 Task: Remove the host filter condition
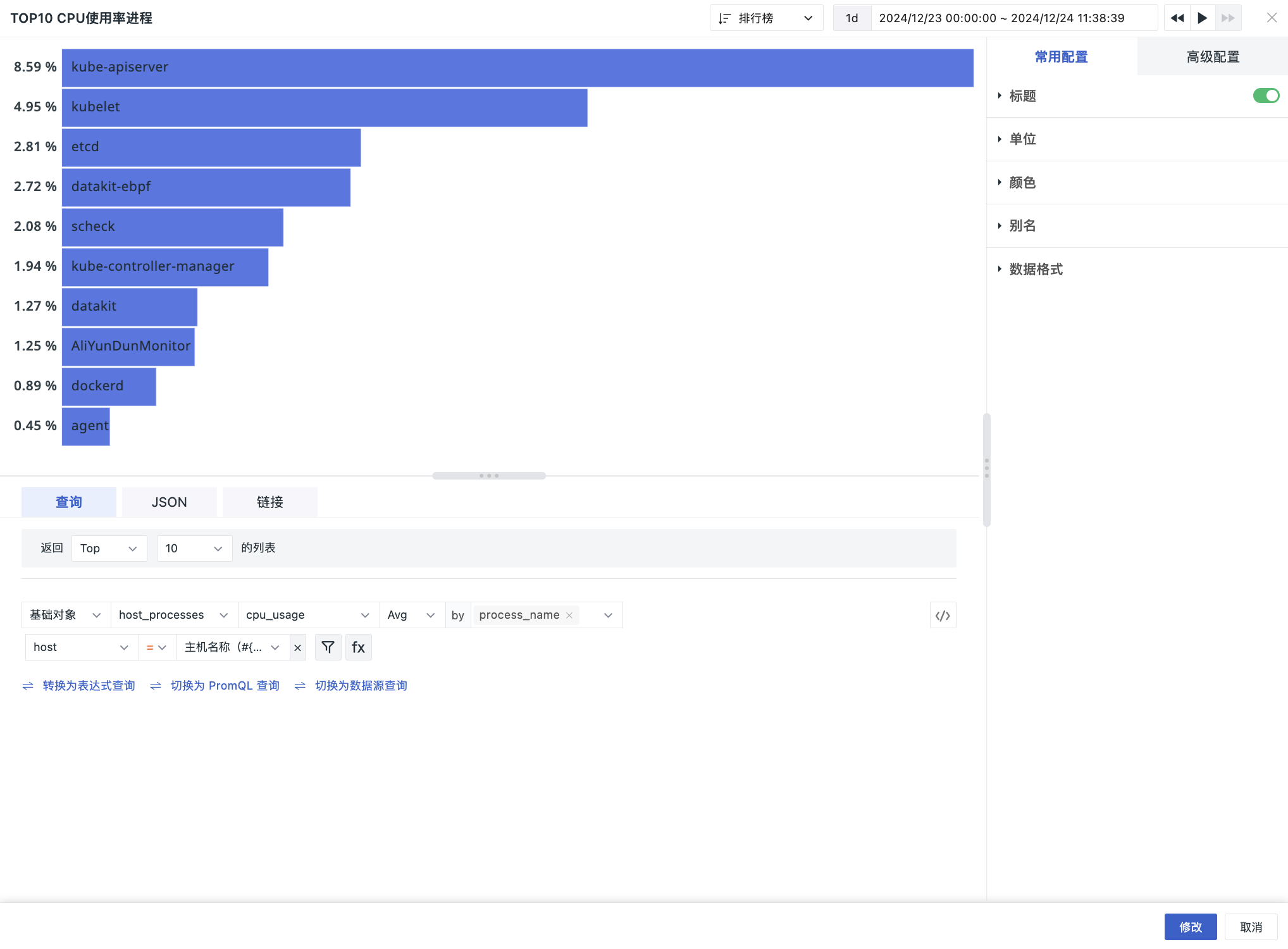(297, 648)
